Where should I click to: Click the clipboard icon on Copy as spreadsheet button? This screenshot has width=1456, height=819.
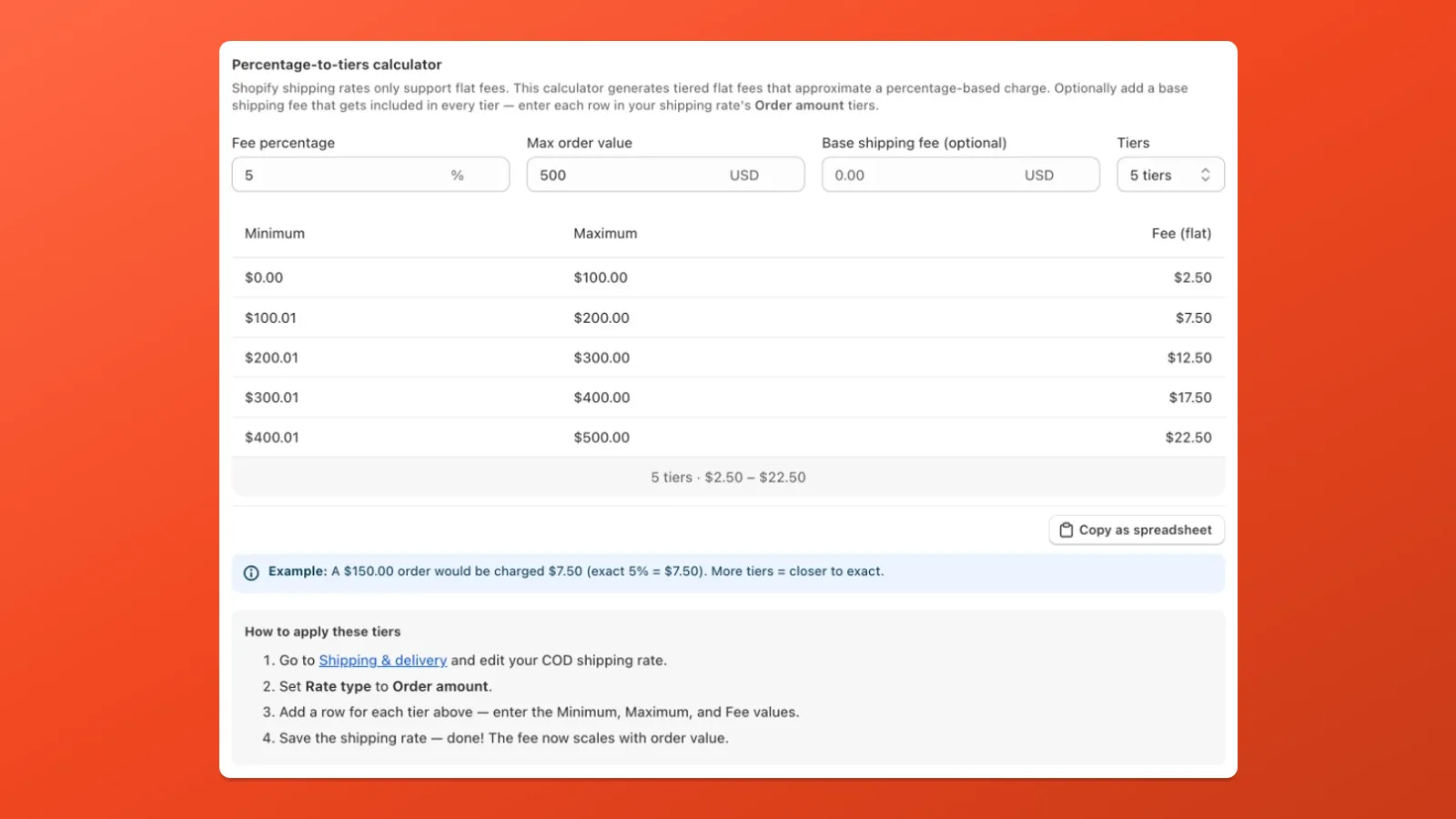point(1065,530)
